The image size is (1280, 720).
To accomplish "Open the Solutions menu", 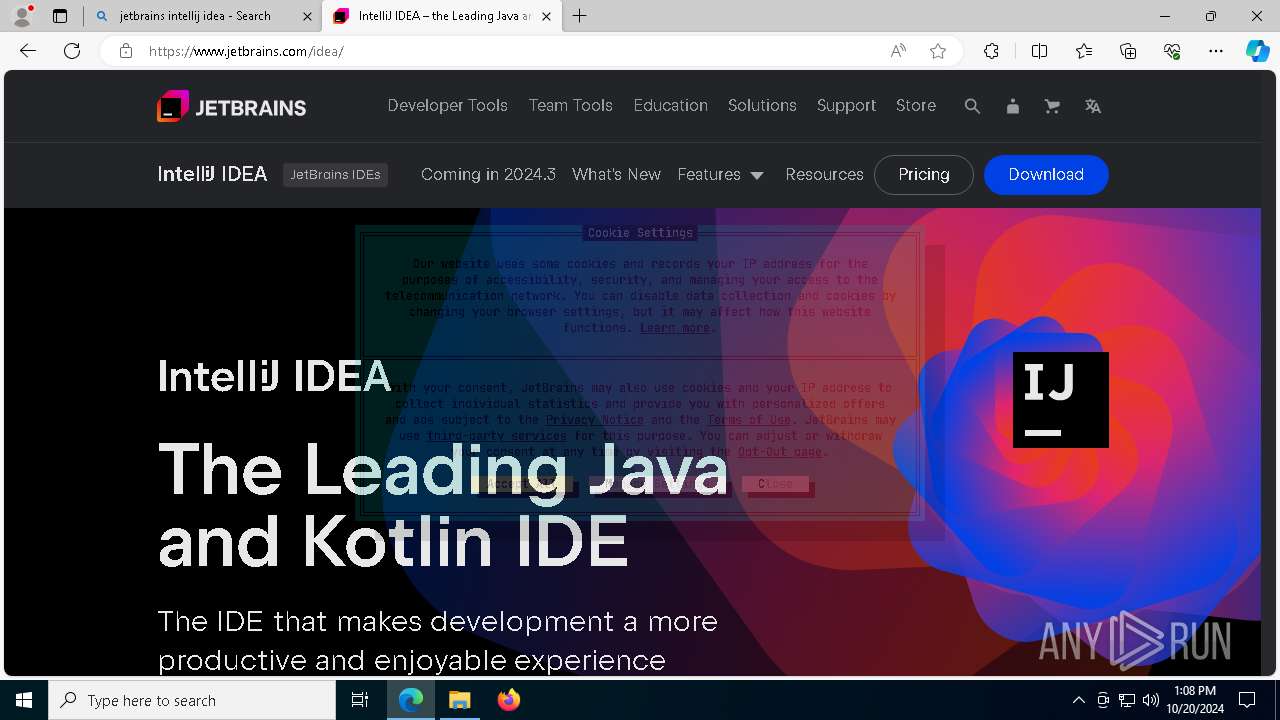I will pos(762,106).
